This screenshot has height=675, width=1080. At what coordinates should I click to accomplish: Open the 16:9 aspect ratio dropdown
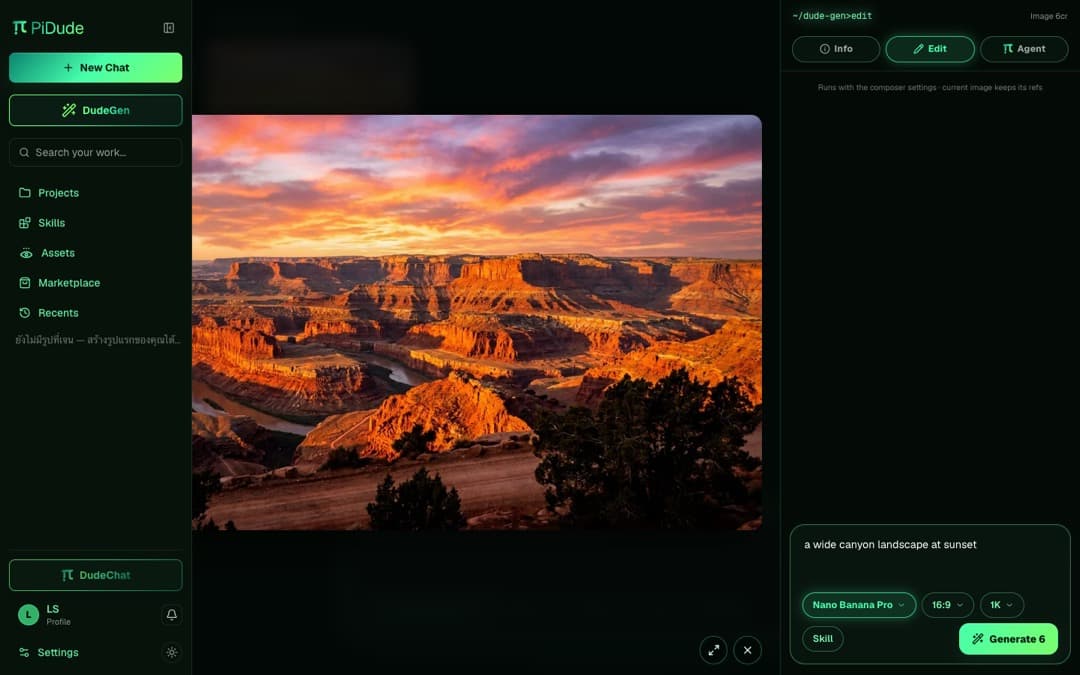click(x=948, y=605)
